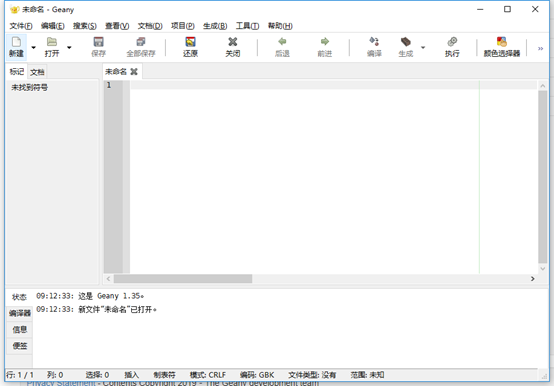The image size is (554, 386).
Task: Click the 新建 (New) file icon
Action: coord(16,42)
